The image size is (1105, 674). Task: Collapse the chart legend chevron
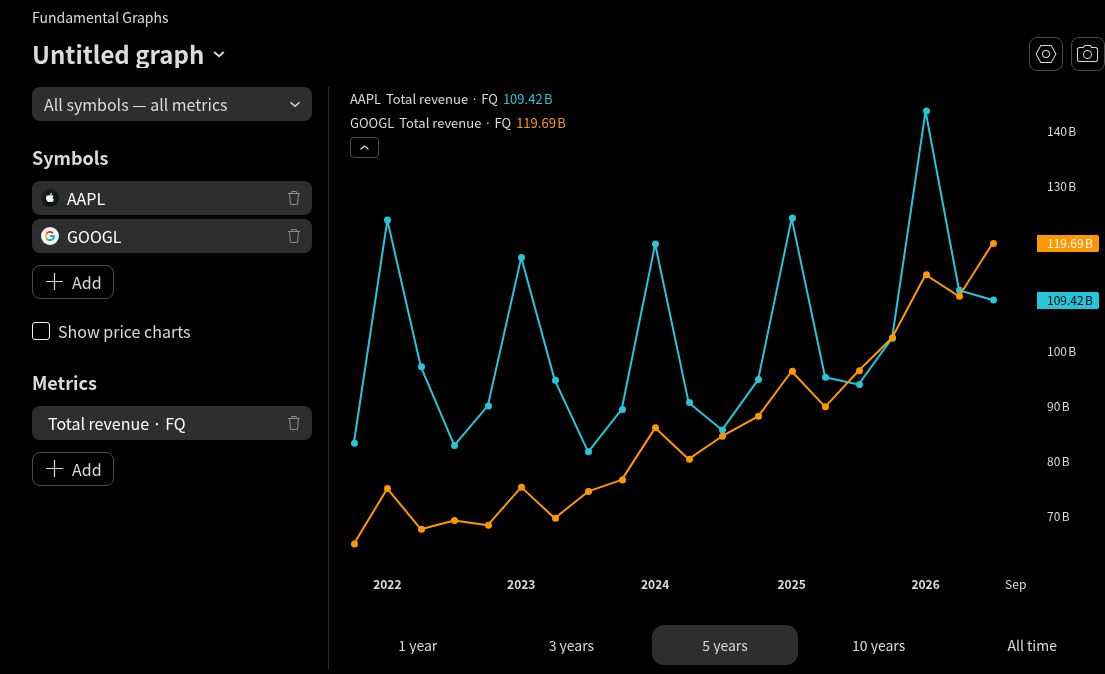pyautogui.click(x=364, y=147)
